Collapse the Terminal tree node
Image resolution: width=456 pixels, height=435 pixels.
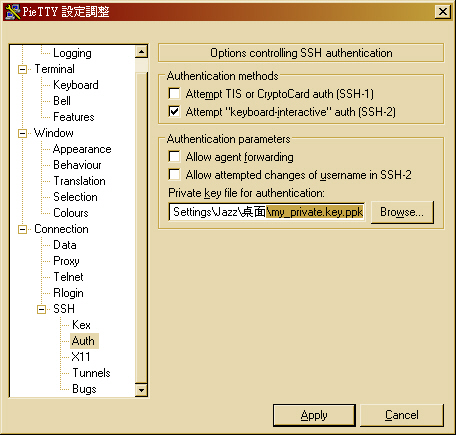click(x=22, y=70)
